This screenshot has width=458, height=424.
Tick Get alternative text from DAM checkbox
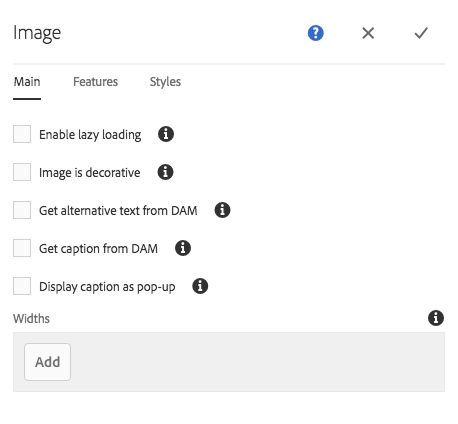[x=22, y=210]
